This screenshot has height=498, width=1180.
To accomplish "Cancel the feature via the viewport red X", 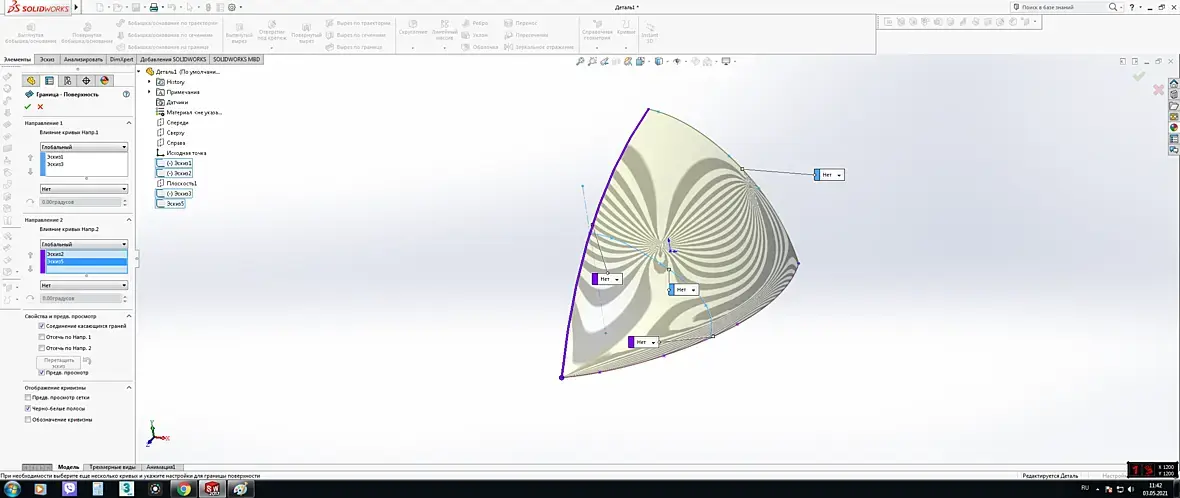I will coord(1158,90).
